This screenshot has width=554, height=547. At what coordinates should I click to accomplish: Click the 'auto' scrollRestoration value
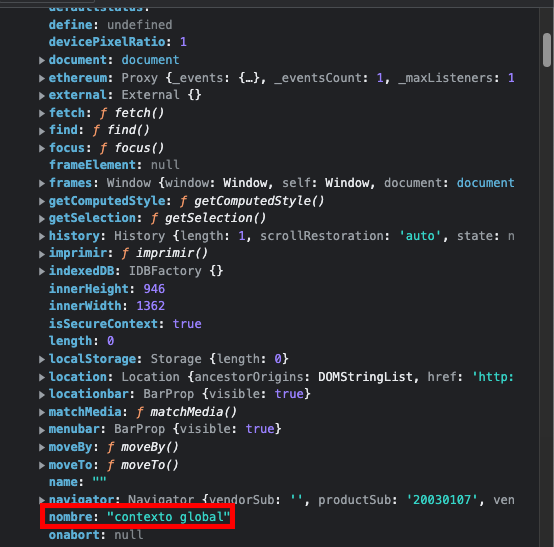pos(420,236)
